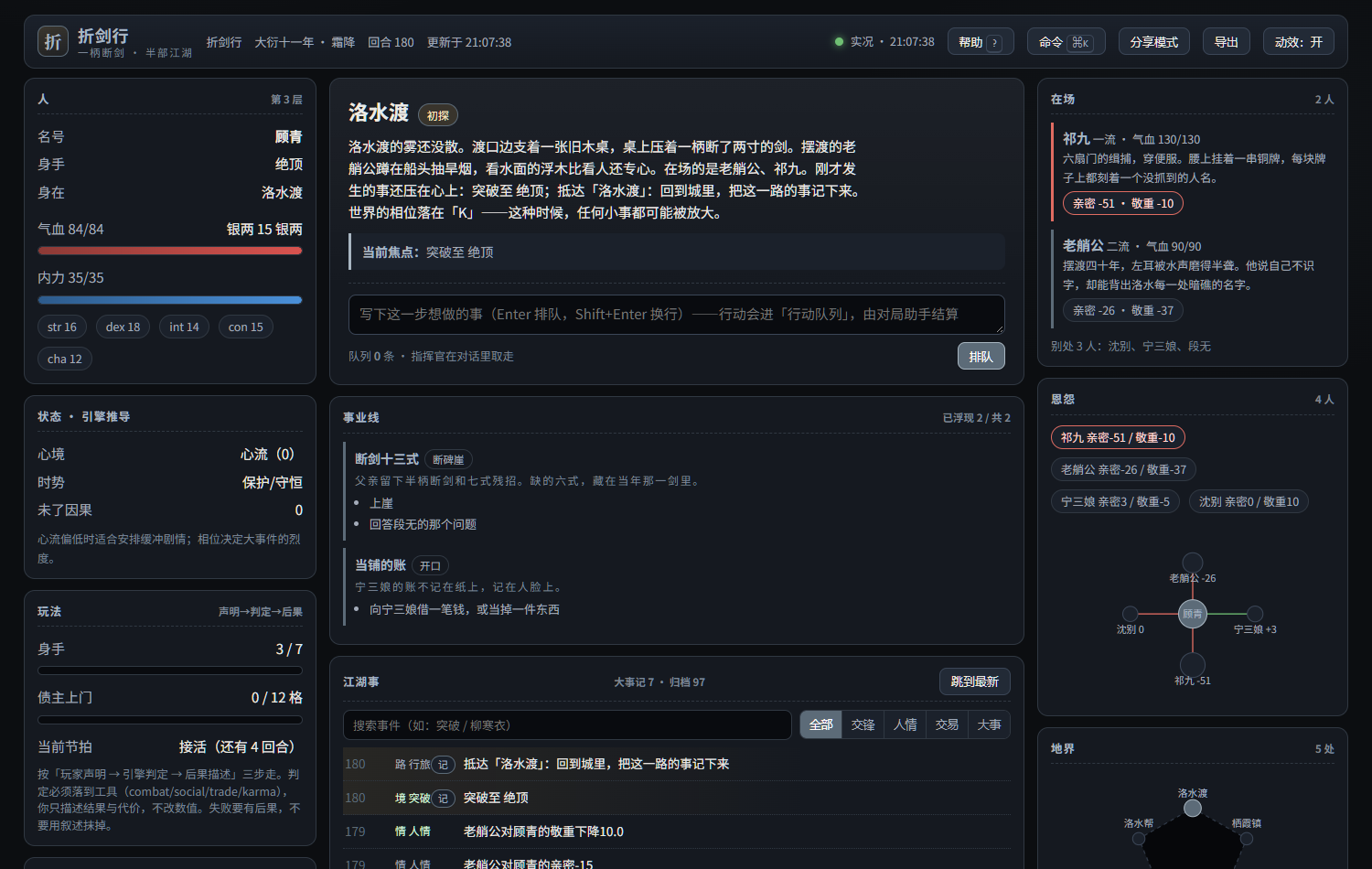Select the 老艄公 -26 node in the relationship graph
Screen dimensions: 1372x869
click(x=1193, y=563)
